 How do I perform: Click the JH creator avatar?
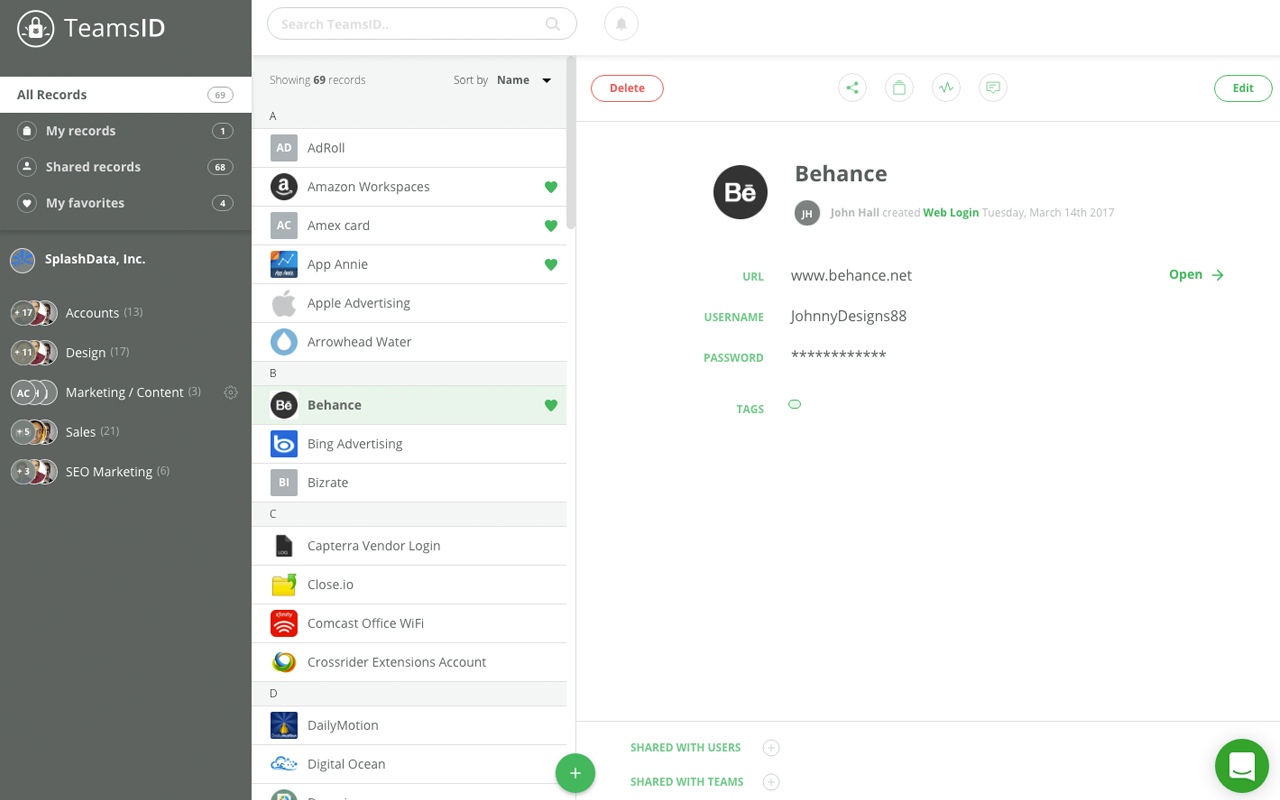pyautogui.click(x=807, y=213)
